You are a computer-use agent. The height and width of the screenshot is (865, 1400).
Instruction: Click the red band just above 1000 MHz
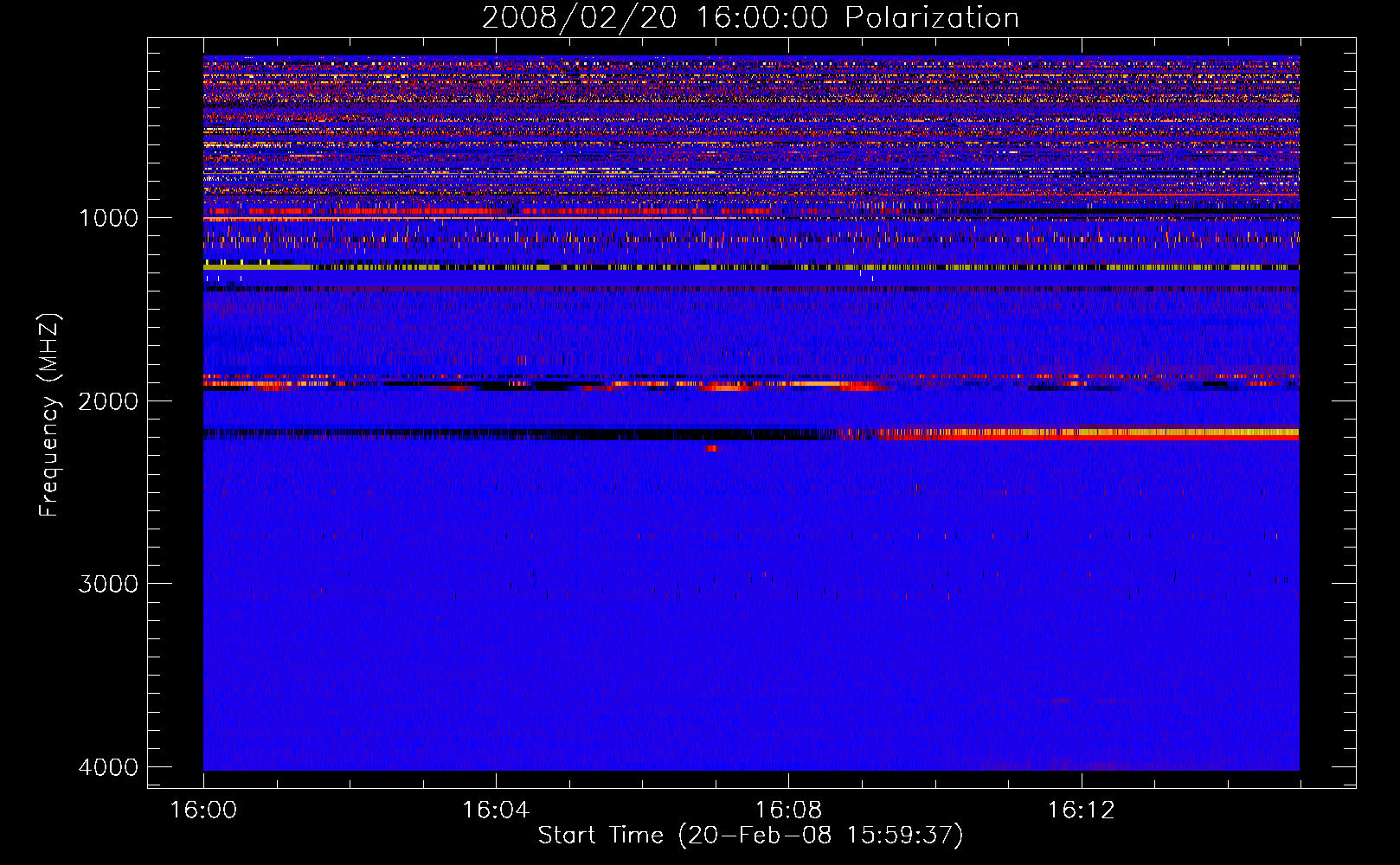[x=486, y=211]
